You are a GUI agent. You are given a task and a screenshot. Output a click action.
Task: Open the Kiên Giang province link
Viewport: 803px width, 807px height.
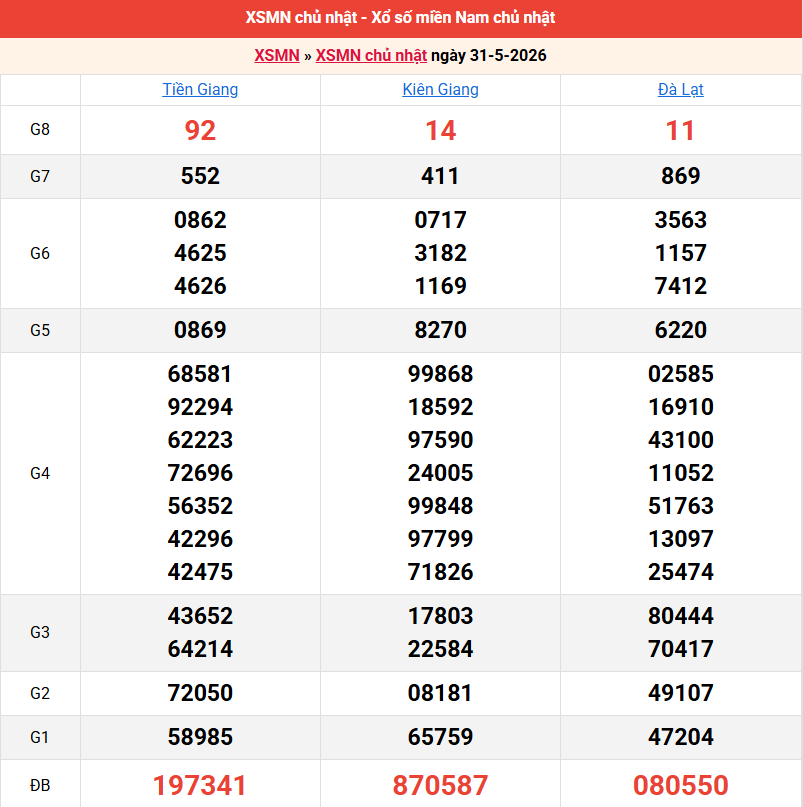(x=441, y=90)
